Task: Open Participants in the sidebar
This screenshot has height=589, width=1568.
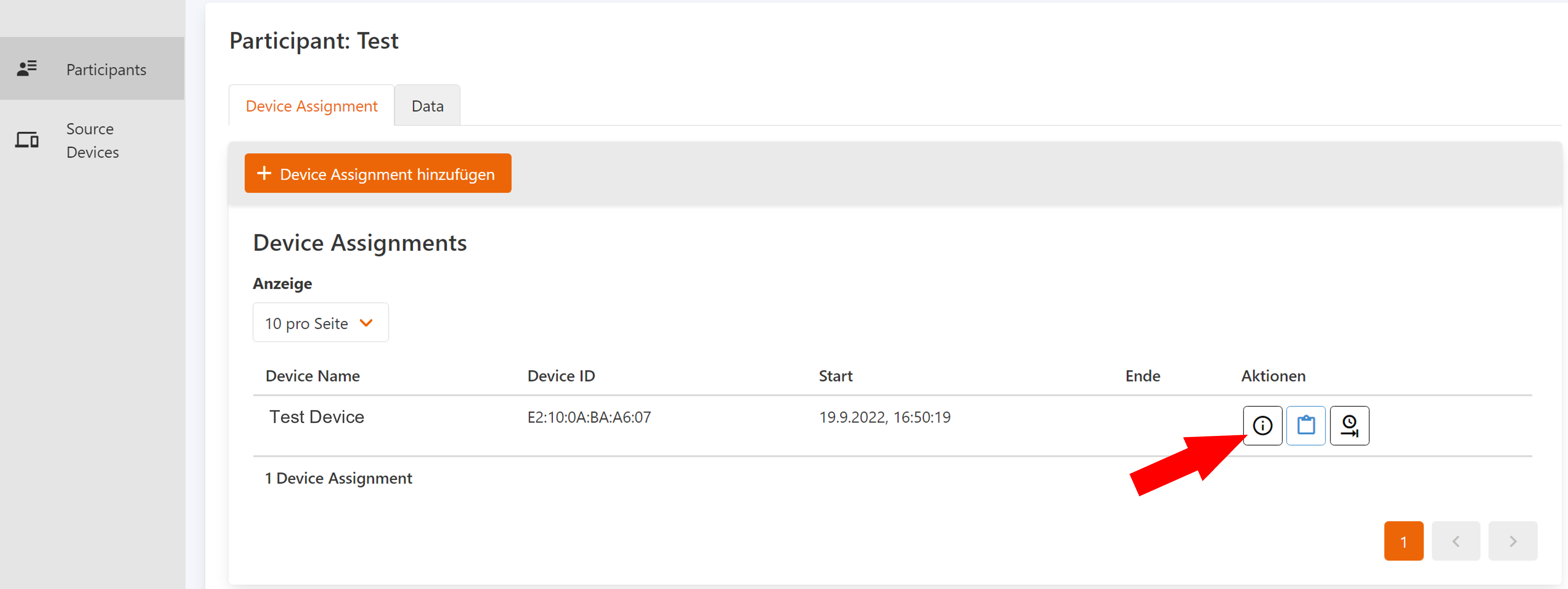Action: click(x=106, y=69)
